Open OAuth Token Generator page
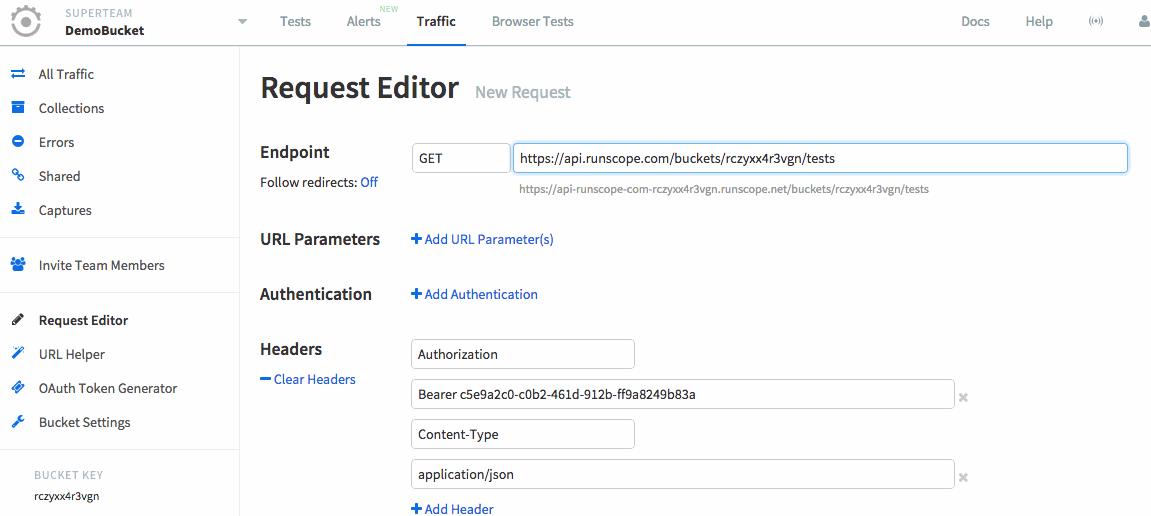 [108, 388]
